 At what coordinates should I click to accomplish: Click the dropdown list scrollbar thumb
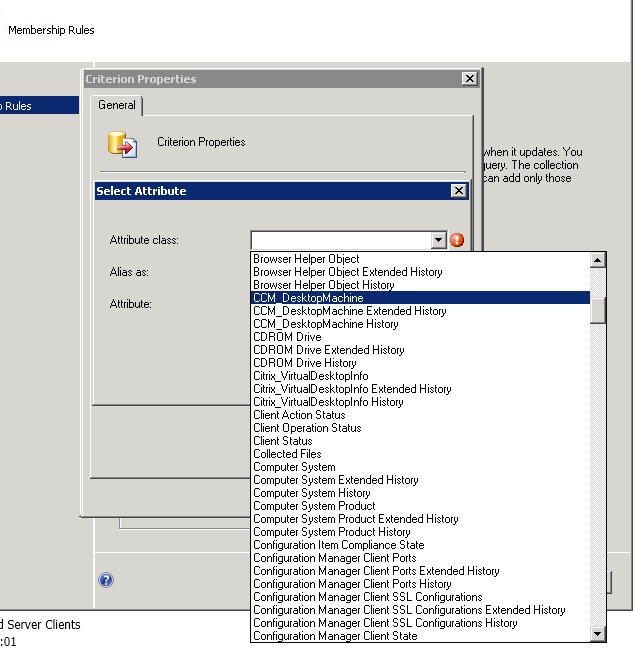pyautogui.click(x=598, y=309)
